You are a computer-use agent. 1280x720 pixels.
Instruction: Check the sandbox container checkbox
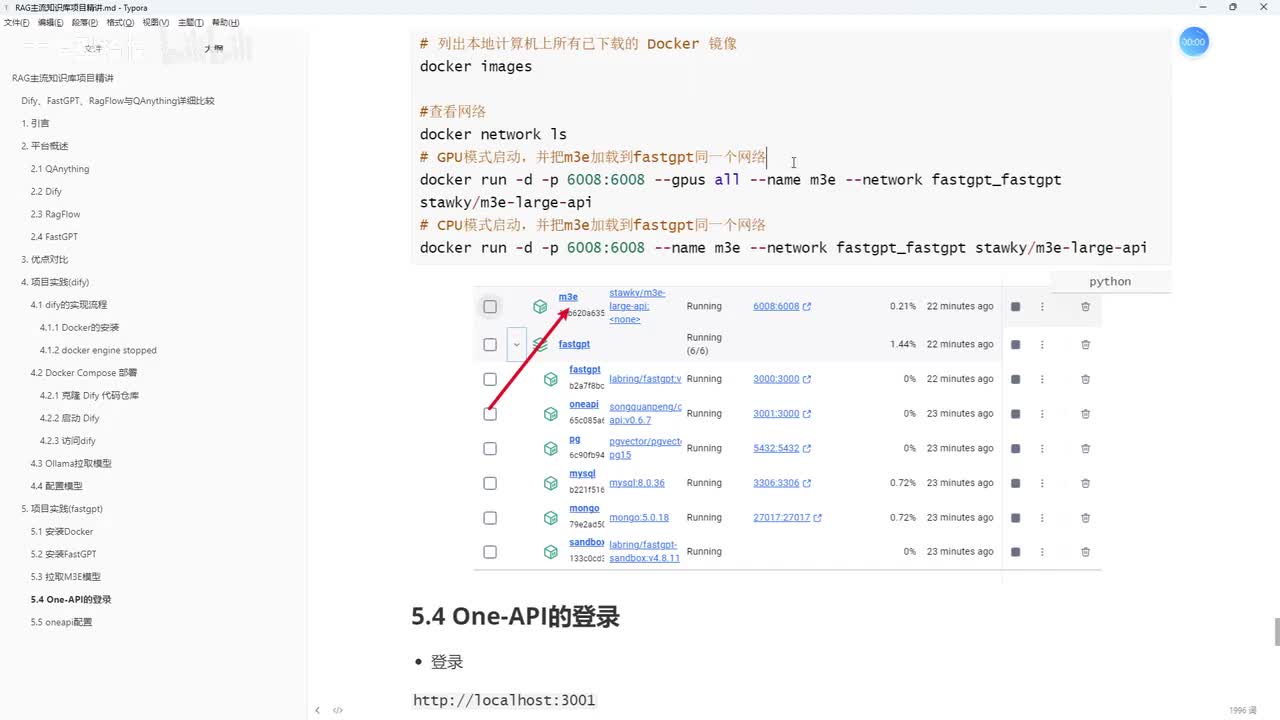[490, 552]
